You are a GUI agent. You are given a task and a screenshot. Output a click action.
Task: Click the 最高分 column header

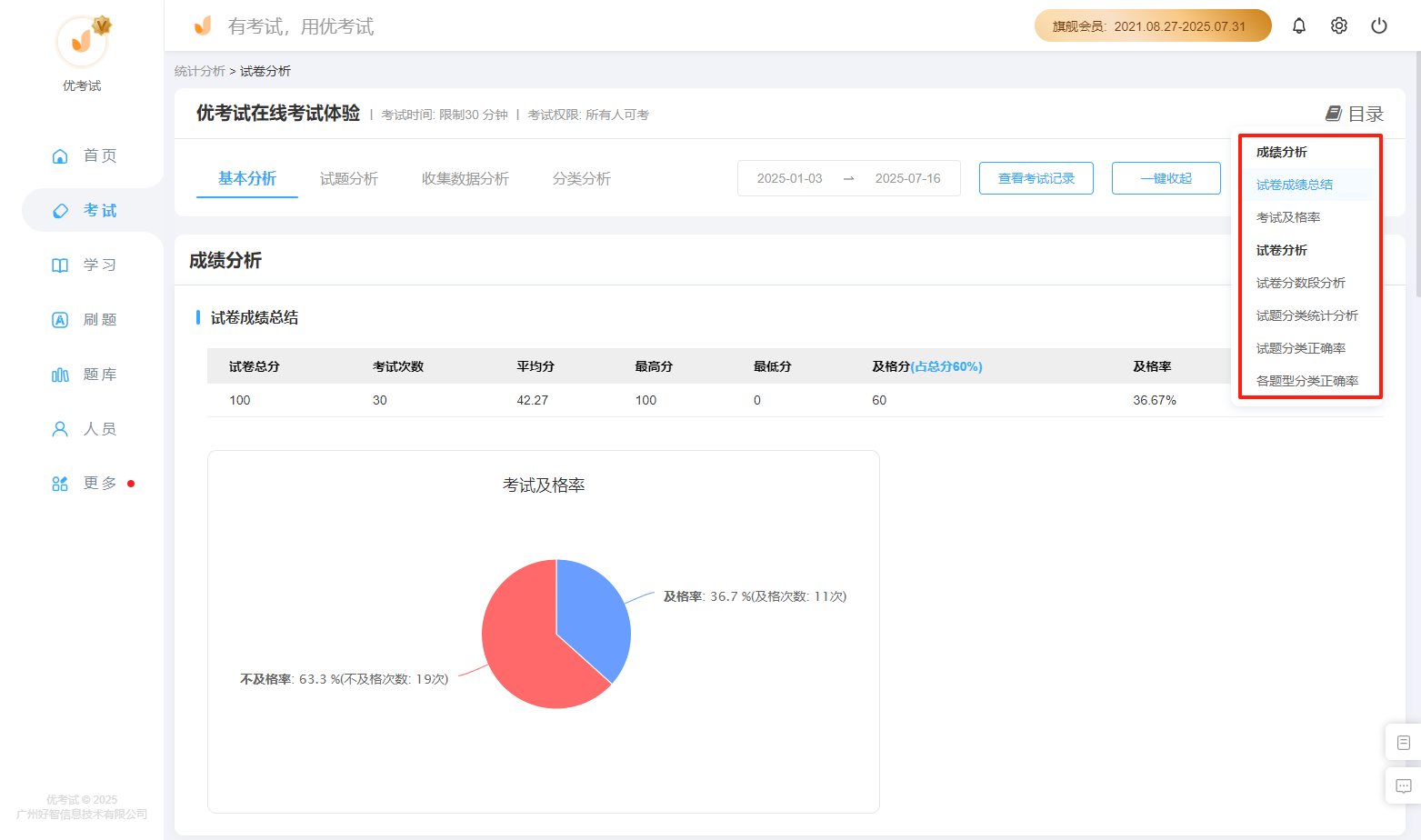coord(654,366)
